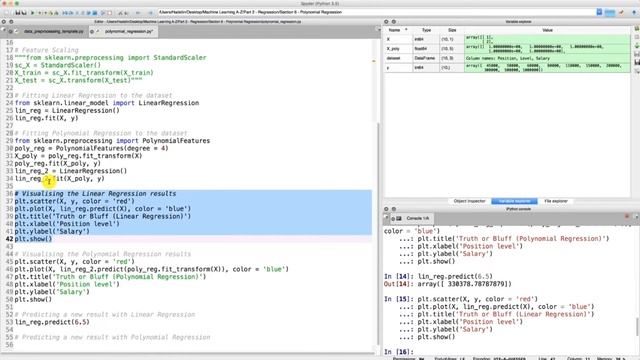640x360 pixels.
Task: Open dataset 'Column names: Position, Level, Salary' cell
Action: [547, 58]
